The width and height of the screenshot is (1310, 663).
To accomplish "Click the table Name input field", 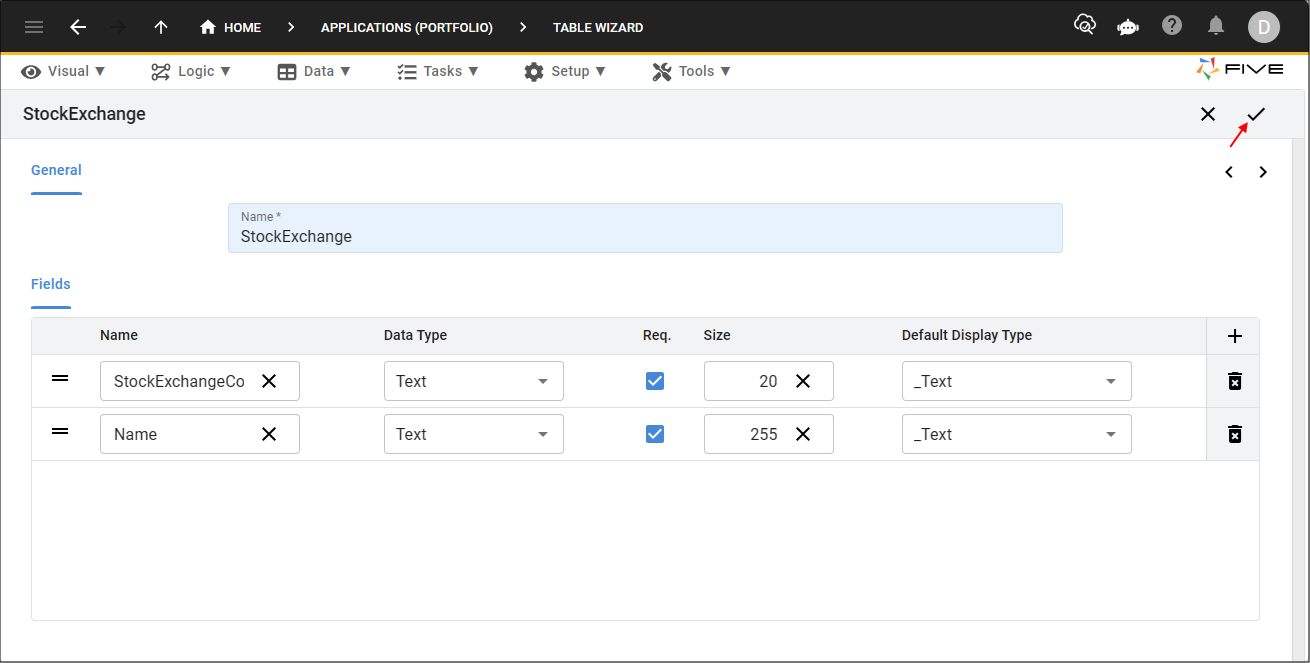I will click(645, 228).
